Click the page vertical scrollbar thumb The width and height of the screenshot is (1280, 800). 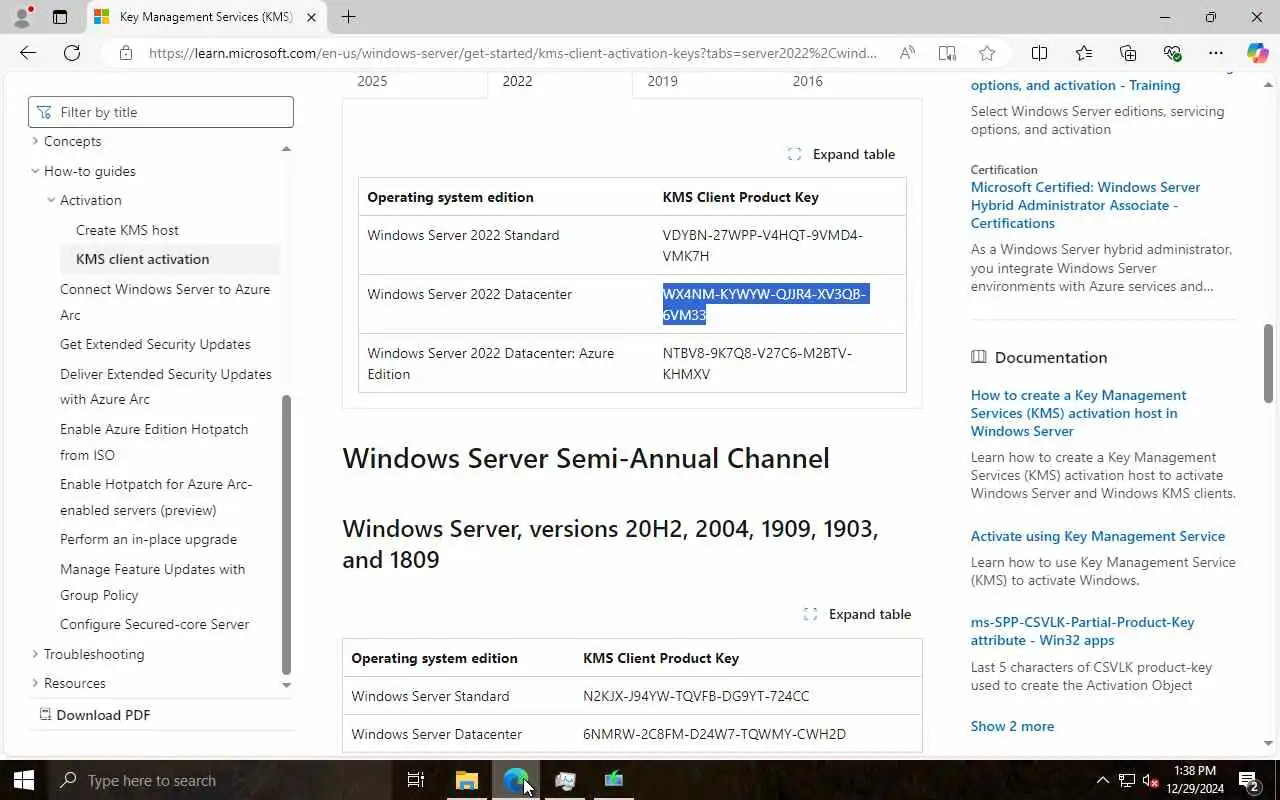tap(1268, 363)
